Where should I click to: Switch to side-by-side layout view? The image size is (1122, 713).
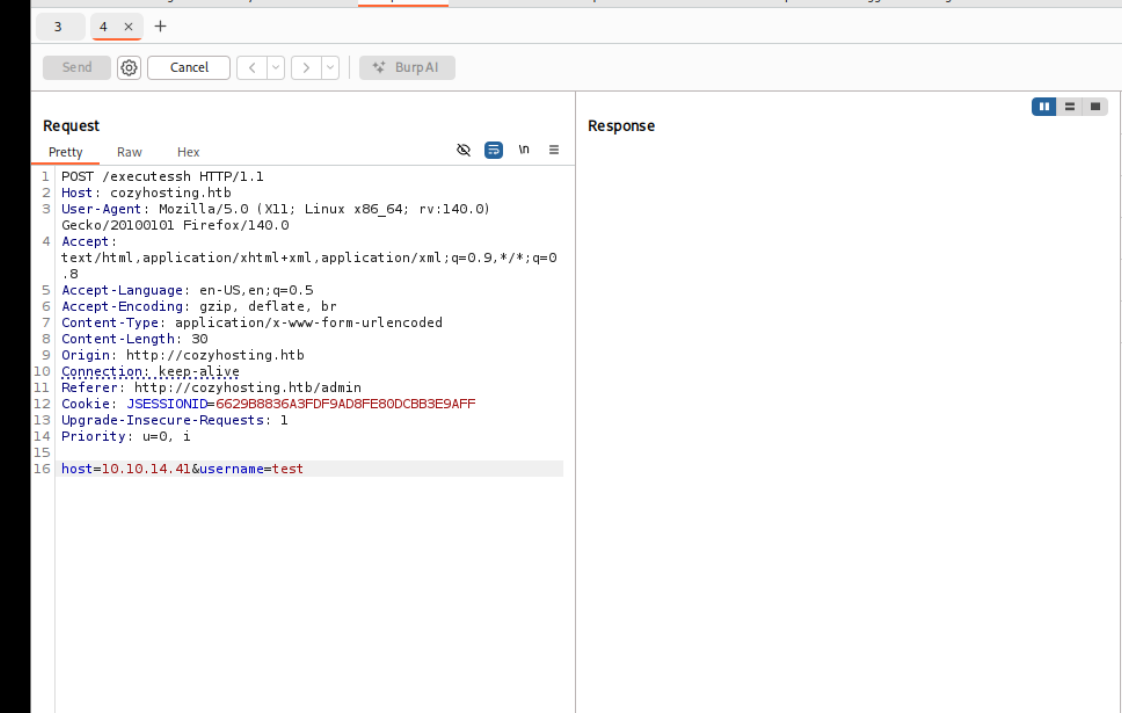[1044, 106]
